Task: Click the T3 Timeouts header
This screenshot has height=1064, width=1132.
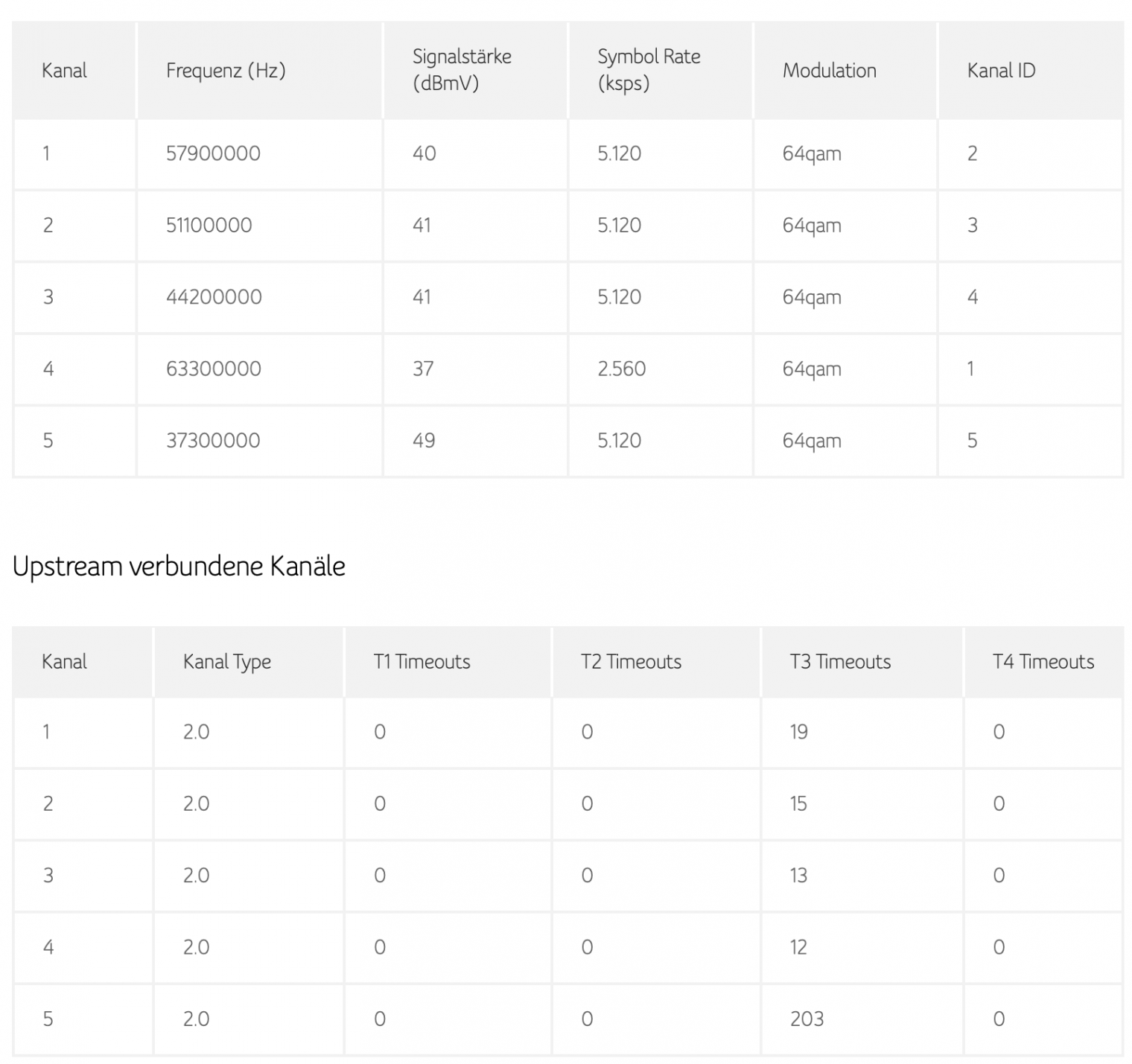Action: click(840, 661)
